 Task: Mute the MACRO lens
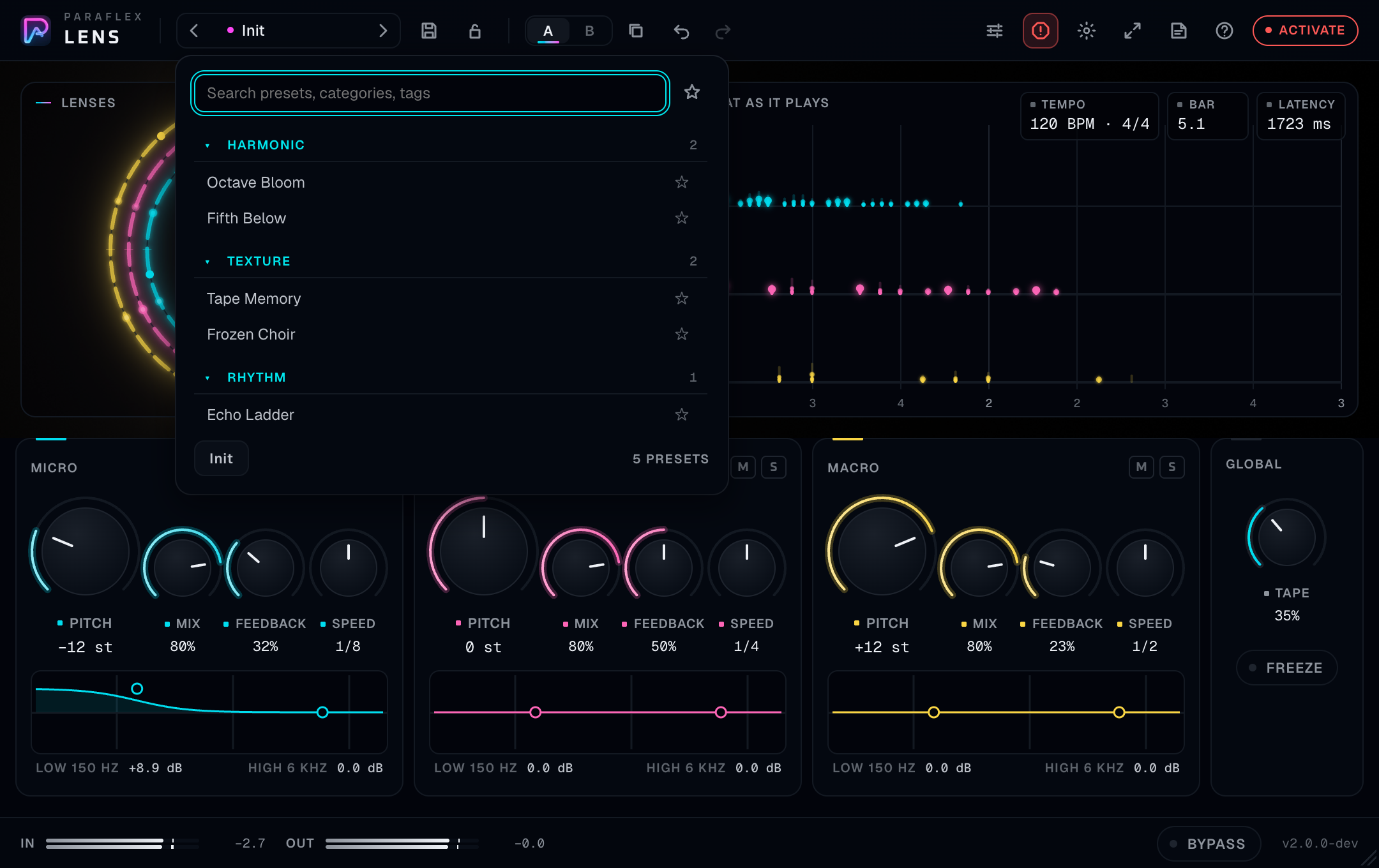[1142, 467]
